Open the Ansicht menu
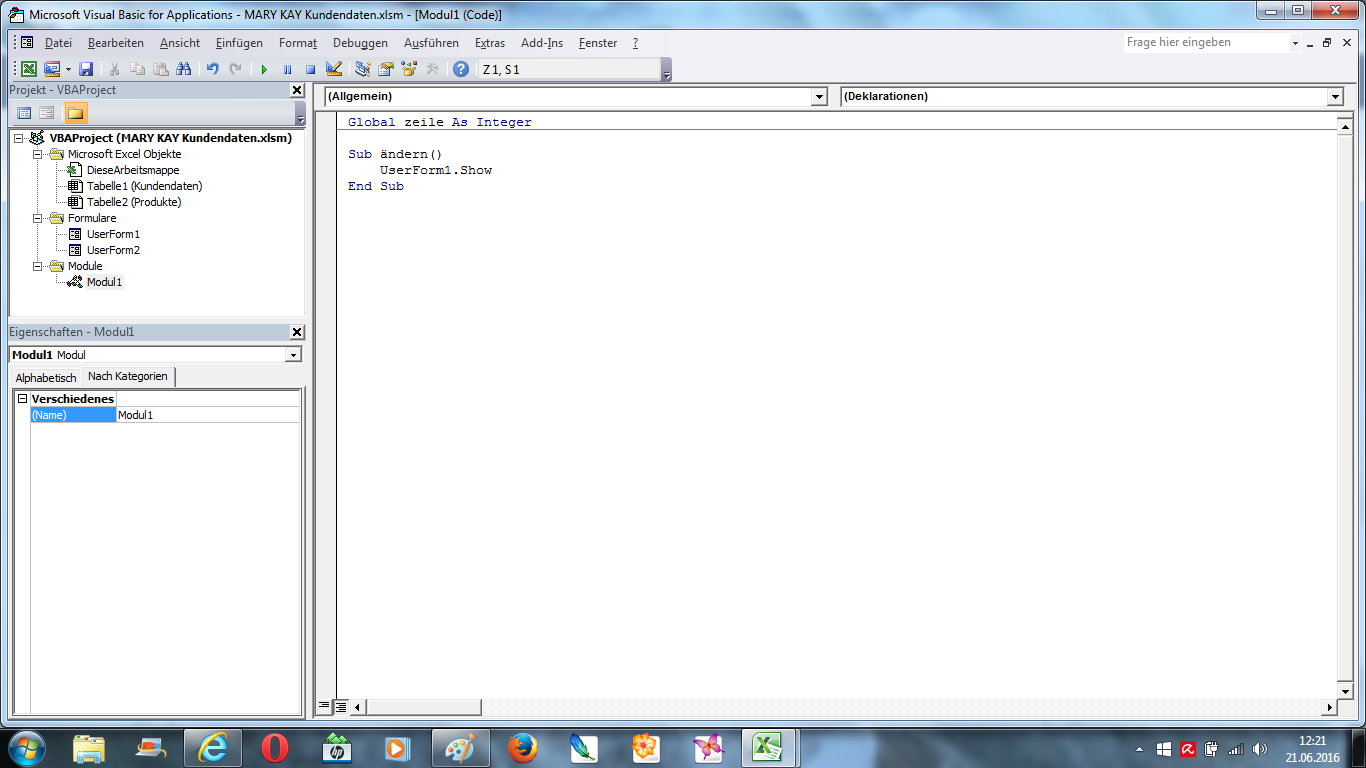 pos(180,43)
